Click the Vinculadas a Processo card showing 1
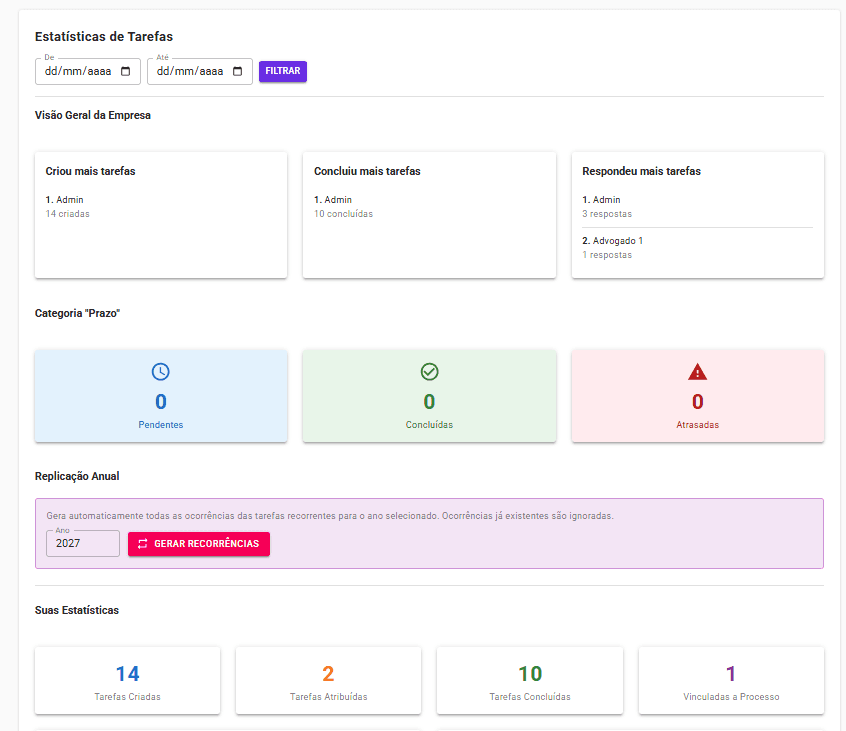846x731 pixels. tap(731, 680)
